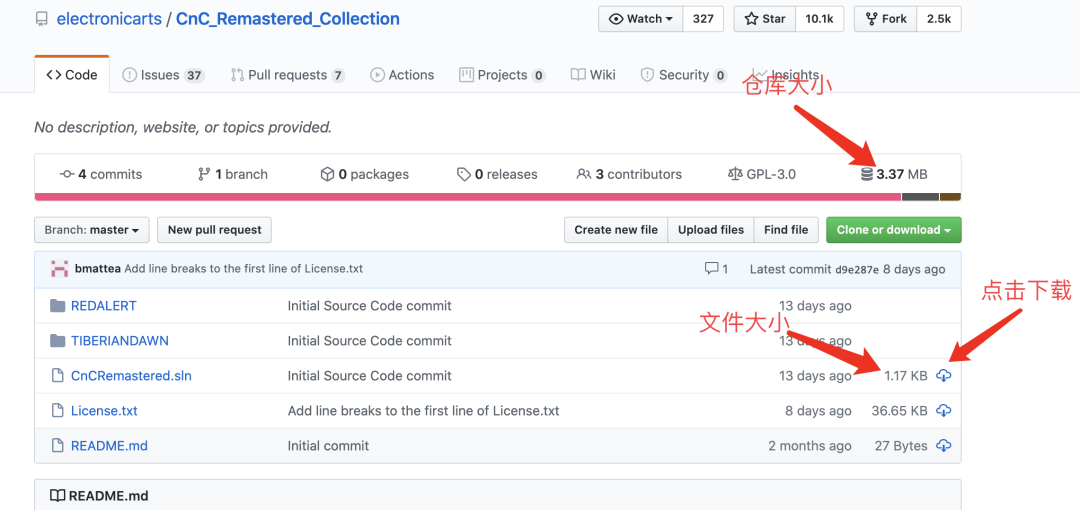Click bmattea's avatar image
This screenshot has height=510, width=1080.
tap(59, 269)
